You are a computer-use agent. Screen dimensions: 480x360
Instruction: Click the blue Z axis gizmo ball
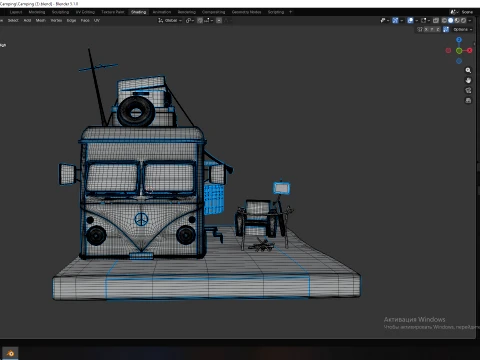(x=459, y=40)
